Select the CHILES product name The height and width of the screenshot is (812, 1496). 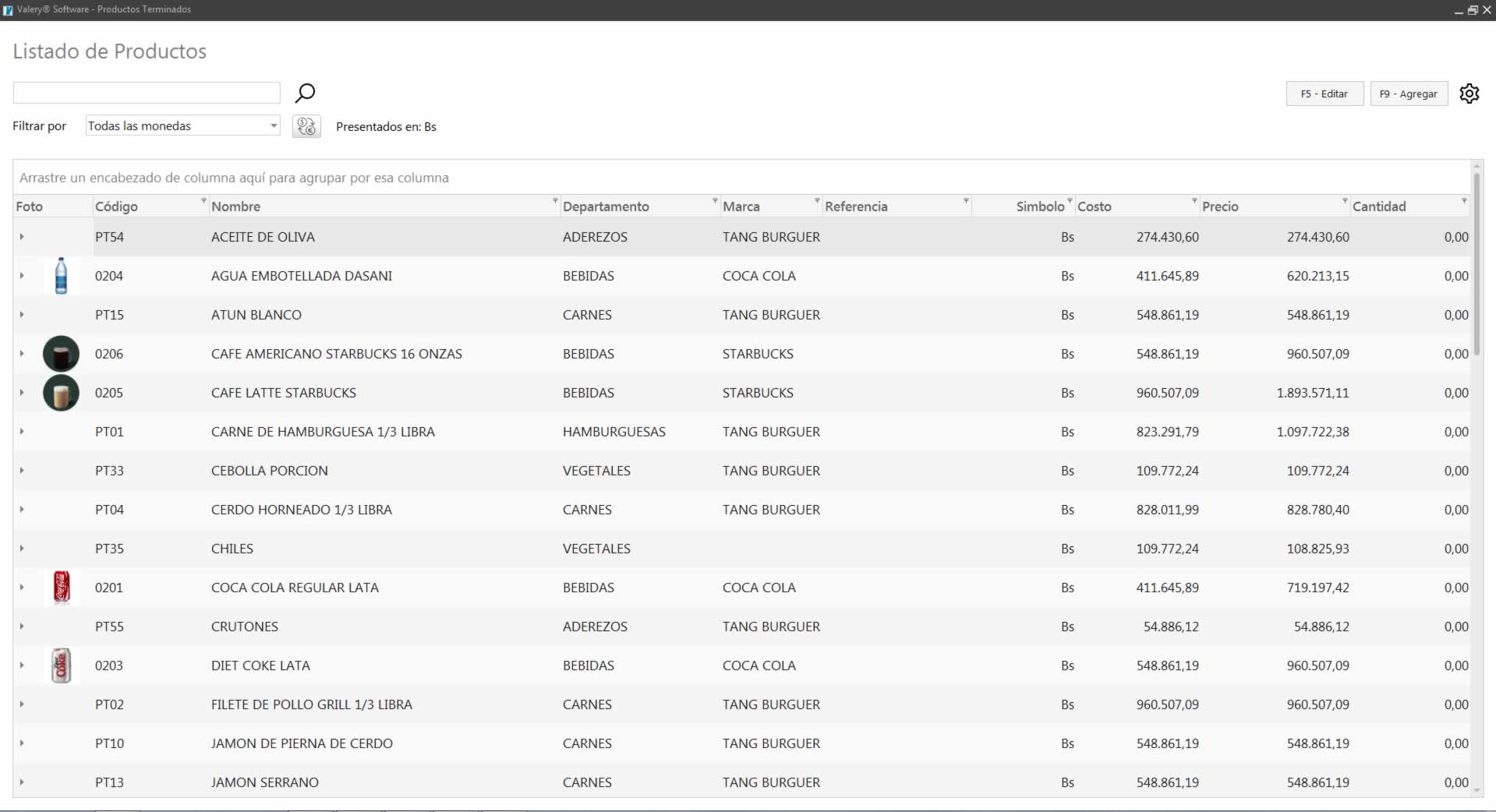(232, 549)
